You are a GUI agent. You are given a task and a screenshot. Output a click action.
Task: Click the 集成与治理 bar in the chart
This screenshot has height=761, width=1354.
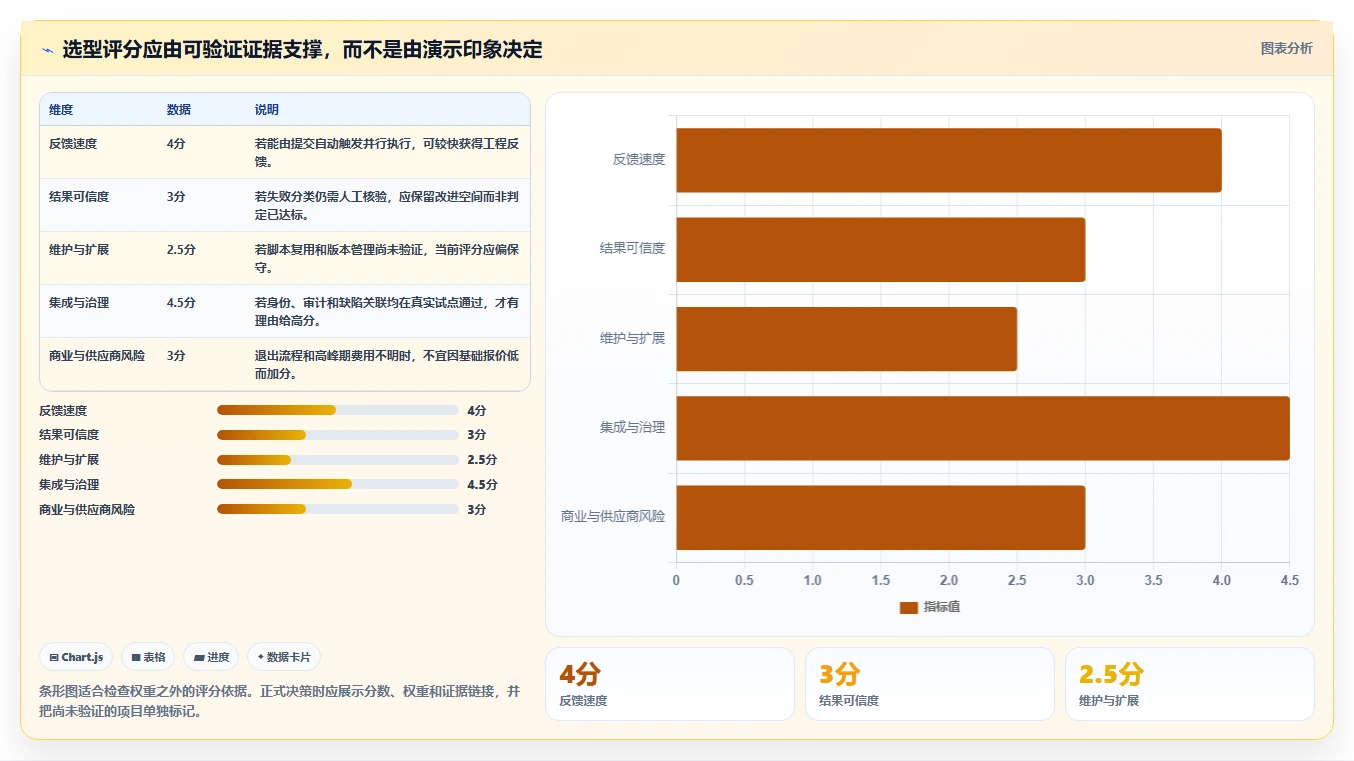[x=983, y=428]
